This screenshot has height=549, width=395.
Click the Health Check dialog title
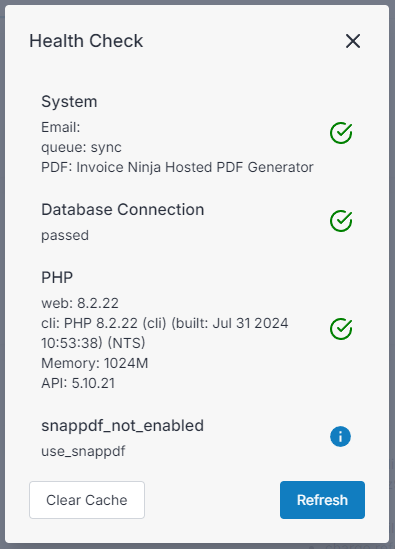point(86,41)
